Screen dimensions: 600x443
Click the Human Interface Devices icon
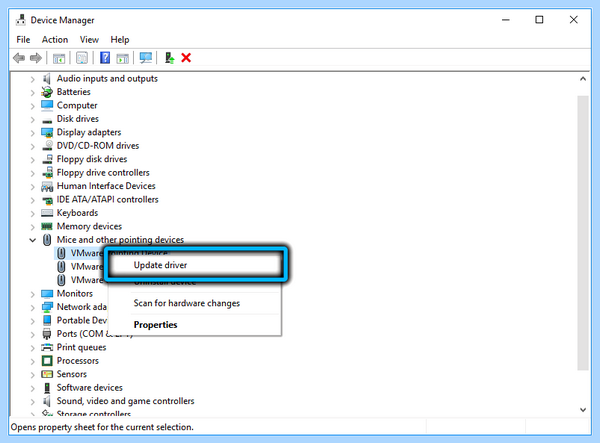(47, 186)
